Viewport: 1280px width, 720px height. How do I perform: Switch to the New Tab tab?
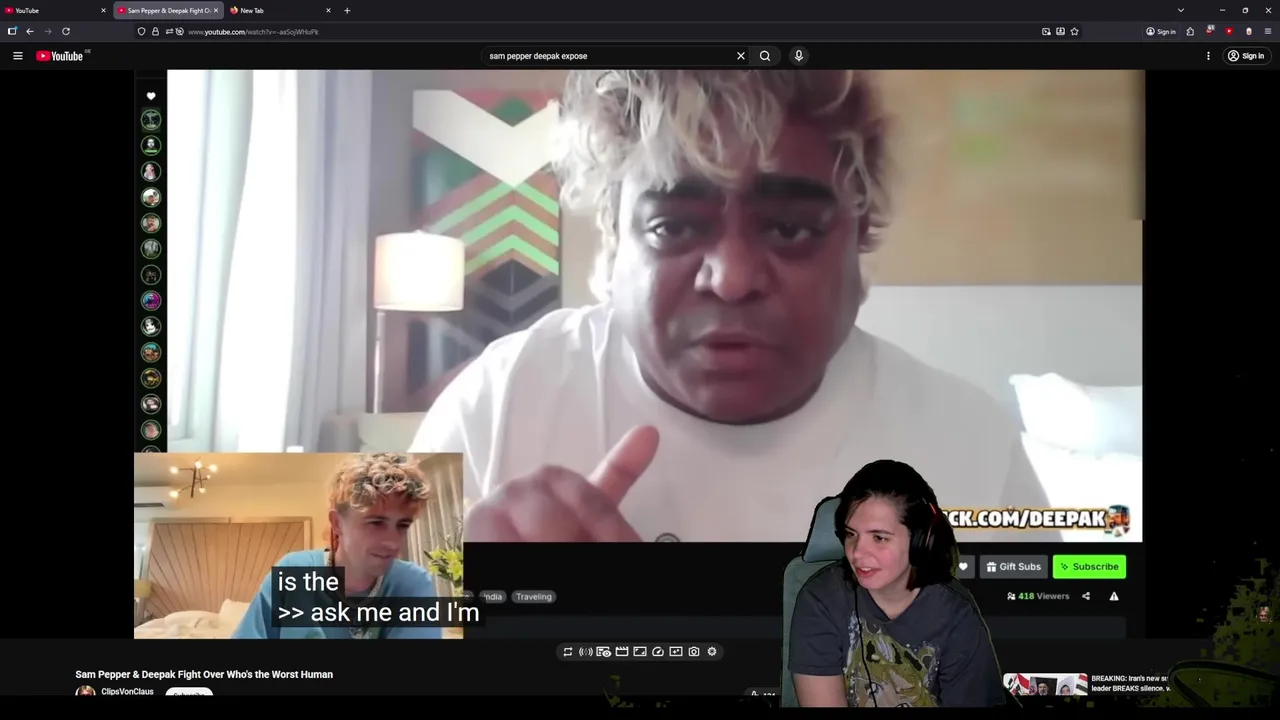click(x=280, y=10)
